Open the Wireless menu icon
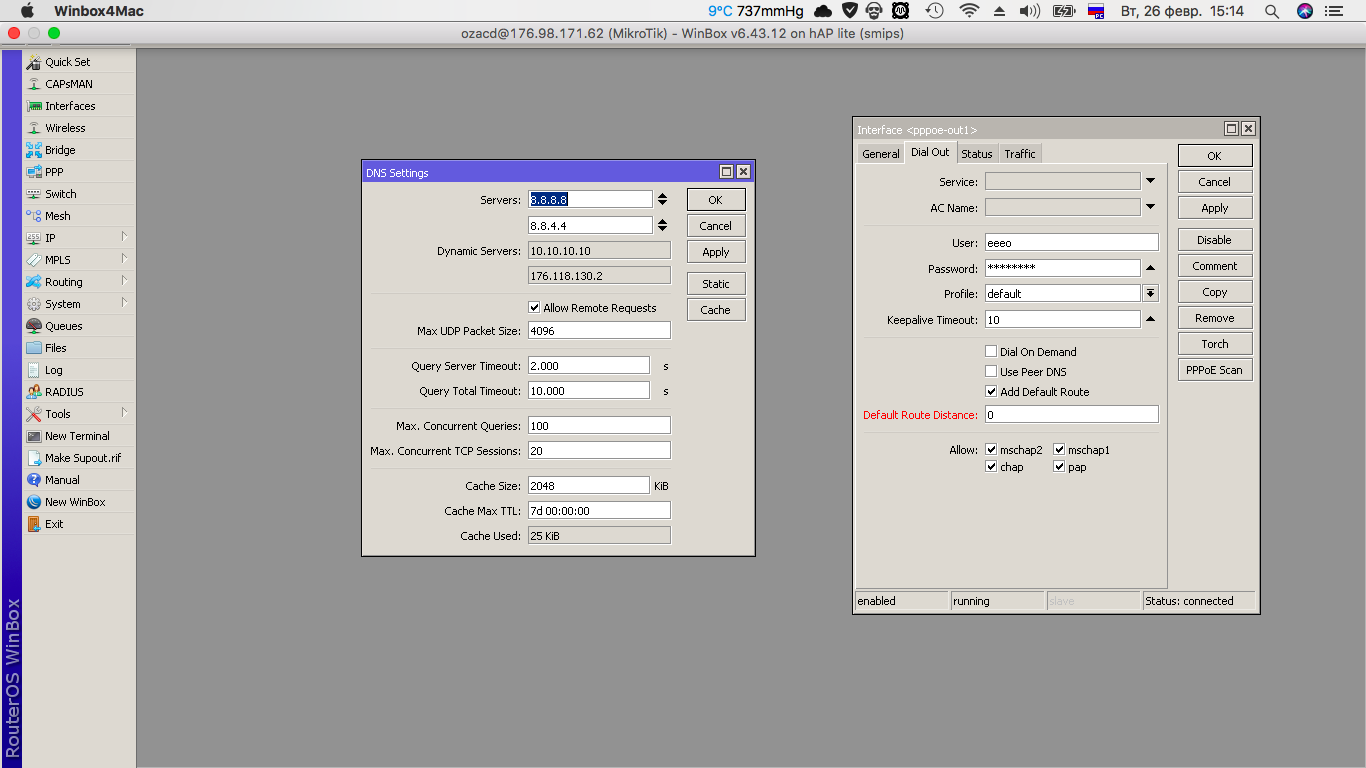This screenshot has height=768, width=1366. [x=34, y=128]
